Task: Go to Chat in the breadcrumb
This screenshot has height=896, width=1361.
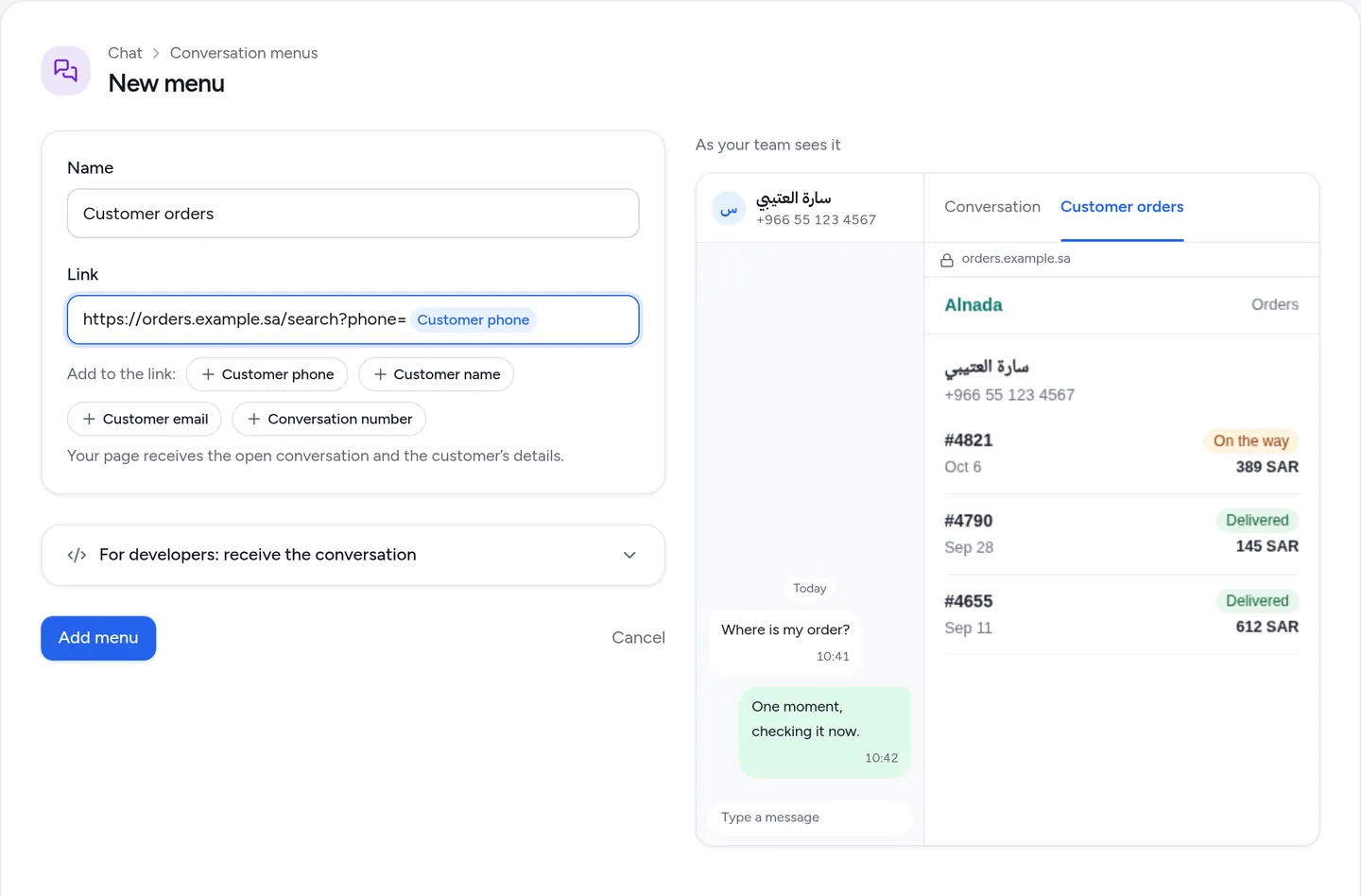Action: pyautogui.click(x=125, y=53)
